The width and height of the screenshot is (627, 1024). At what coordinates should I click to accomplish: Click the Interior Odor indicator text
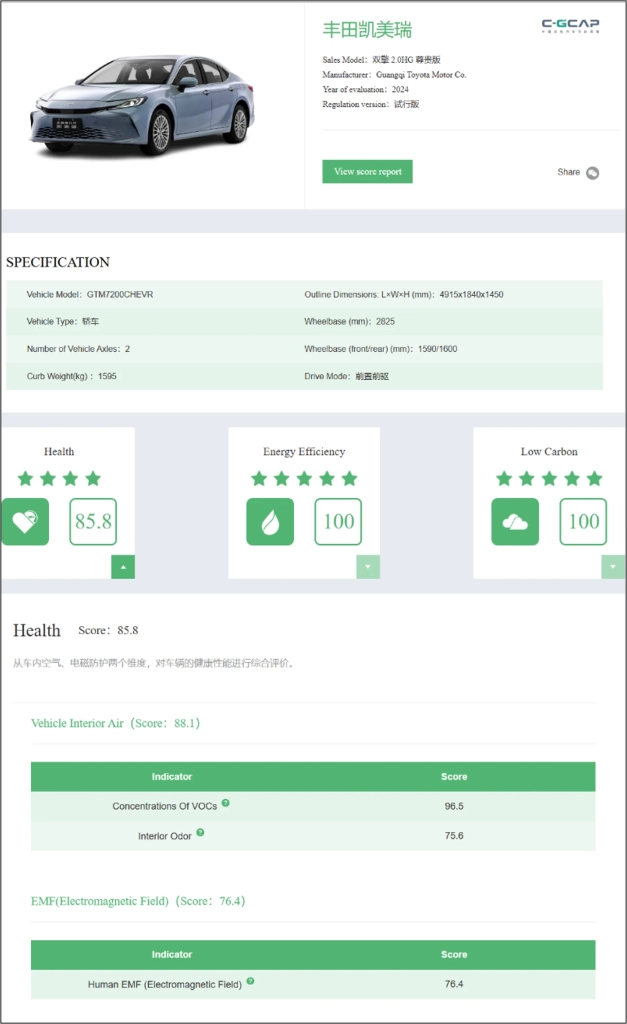coord(165,836)
